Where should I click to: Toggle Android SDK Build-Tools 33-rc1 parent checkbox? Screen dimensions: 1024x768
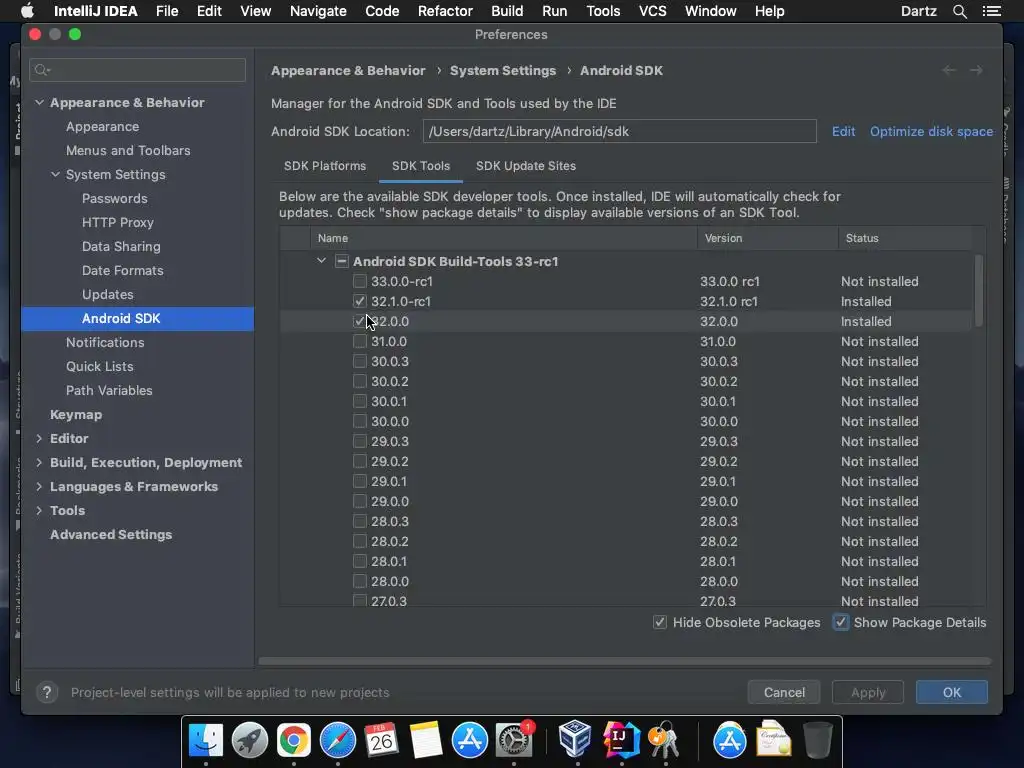[342, 261]
